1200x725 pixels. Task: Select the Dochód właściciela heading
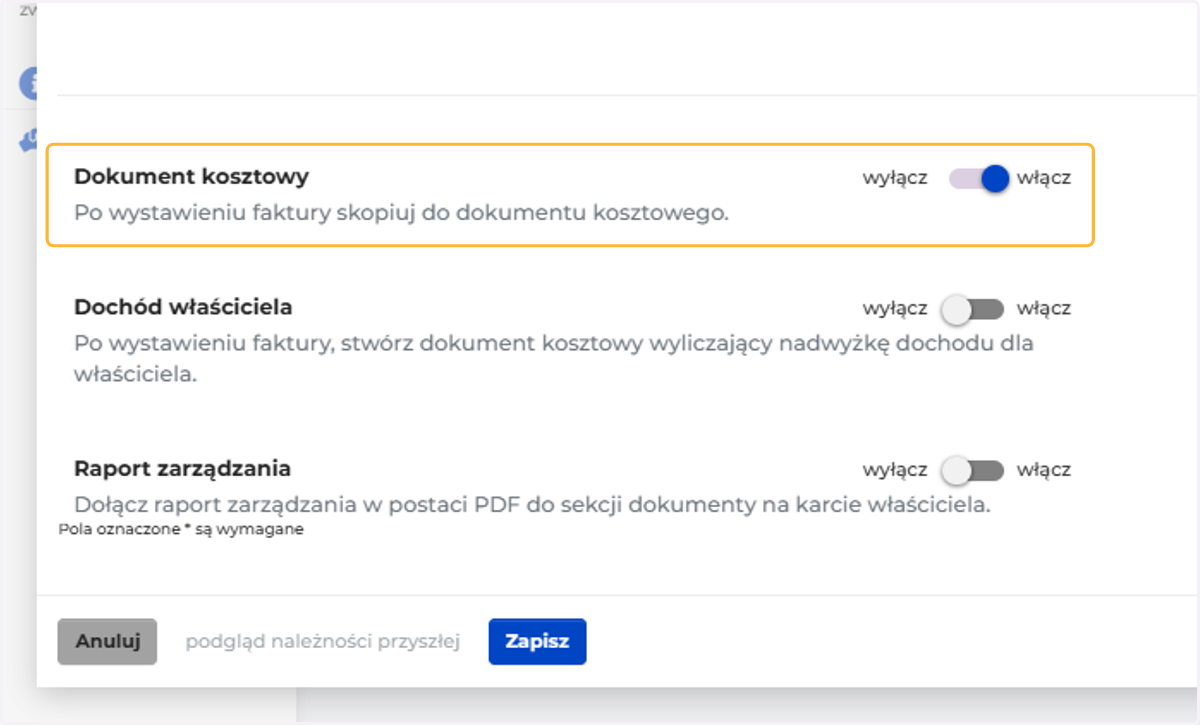click(183, 307)
